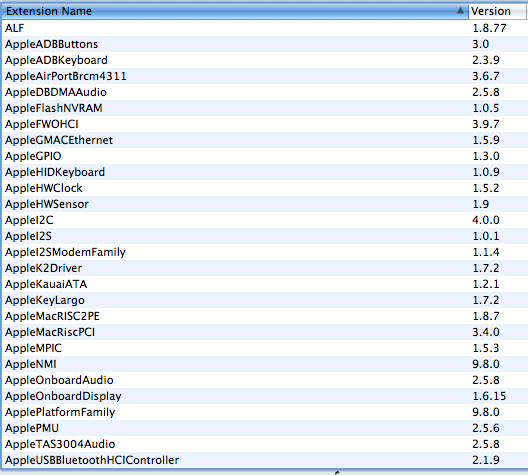Select the AppleNMI row
The width and height of the screenshot is (528, 475).
click(x=265, y=364)
